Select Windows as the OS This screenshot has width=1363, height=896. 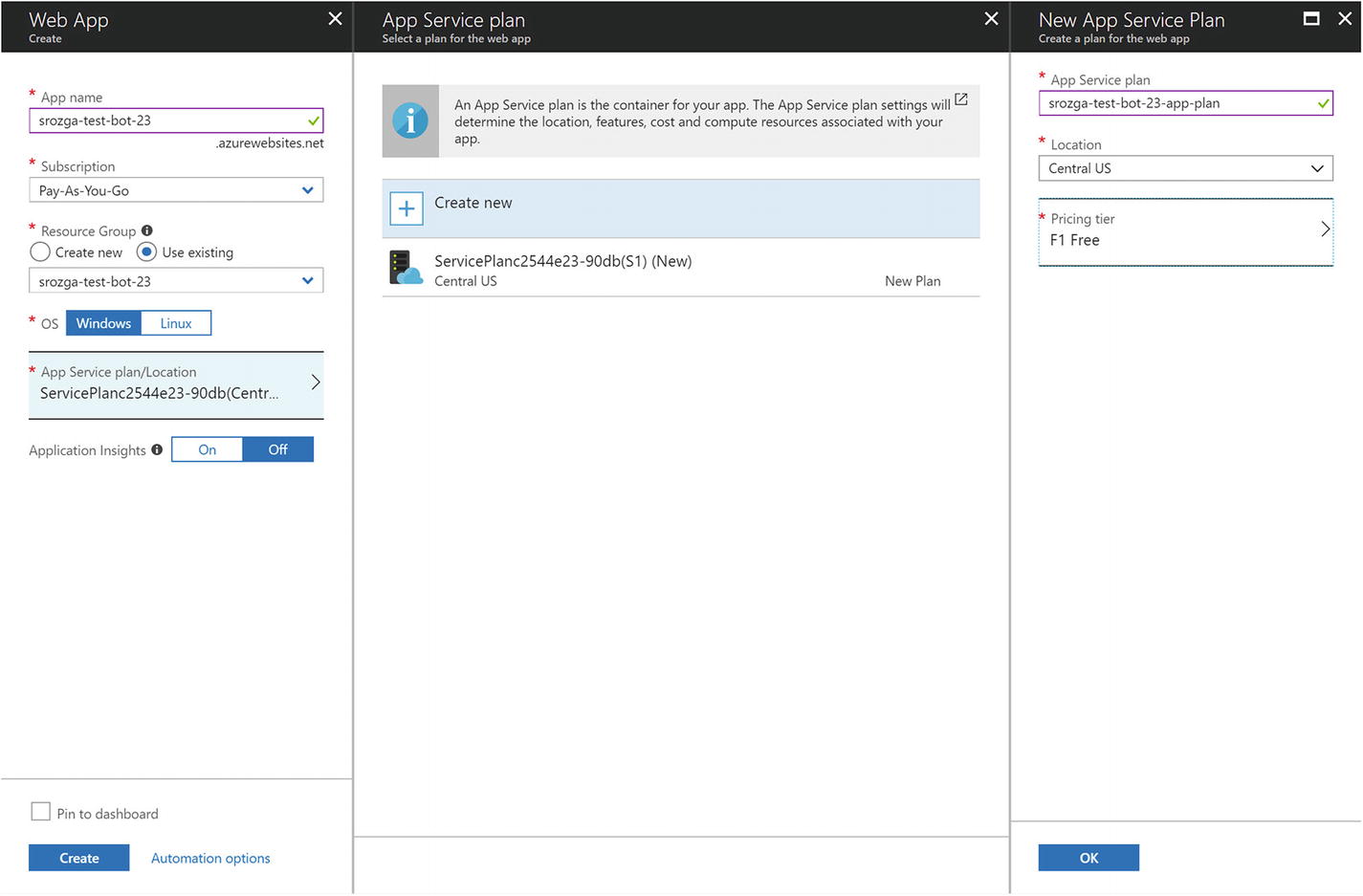point(103,323)
